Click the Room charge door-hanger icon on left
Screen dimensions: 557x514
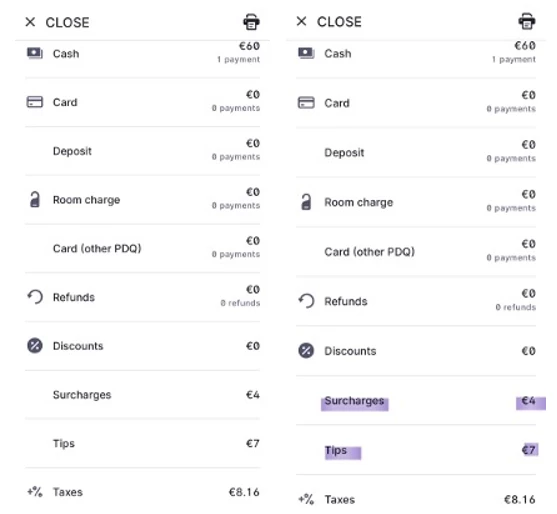tap(34, 200)
